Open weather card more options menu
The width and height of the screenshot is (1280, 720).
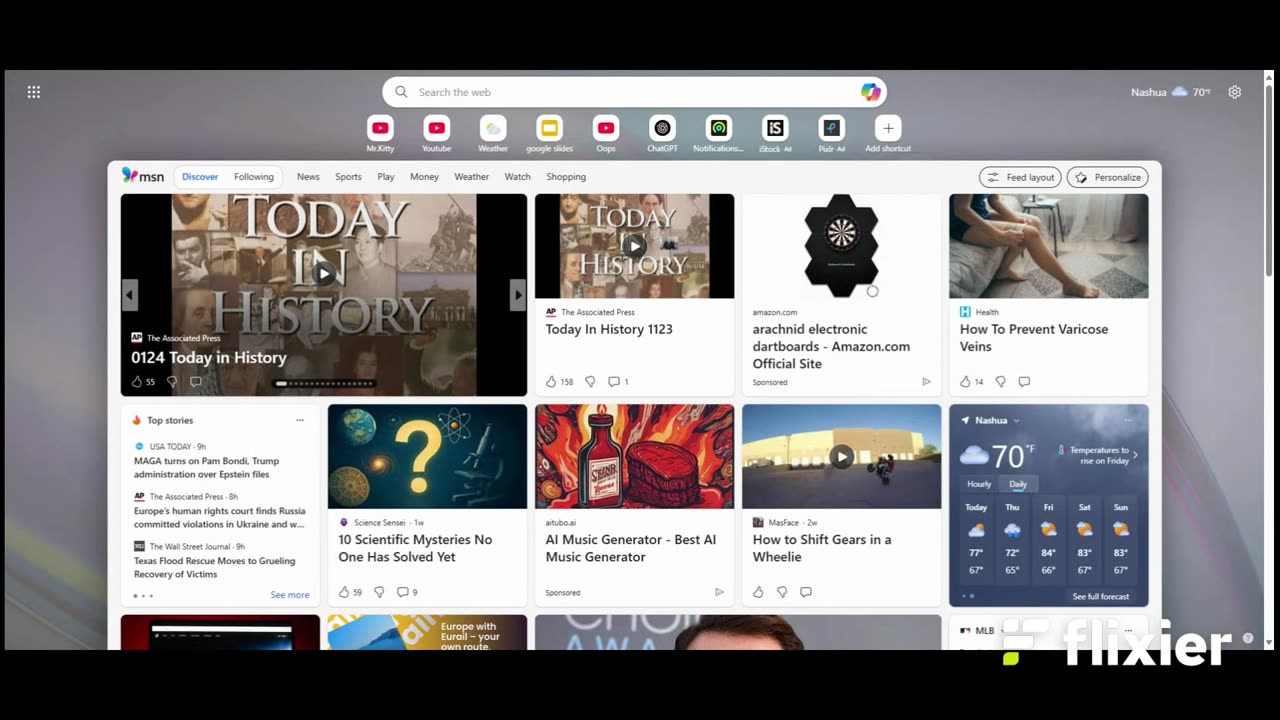1128,420
